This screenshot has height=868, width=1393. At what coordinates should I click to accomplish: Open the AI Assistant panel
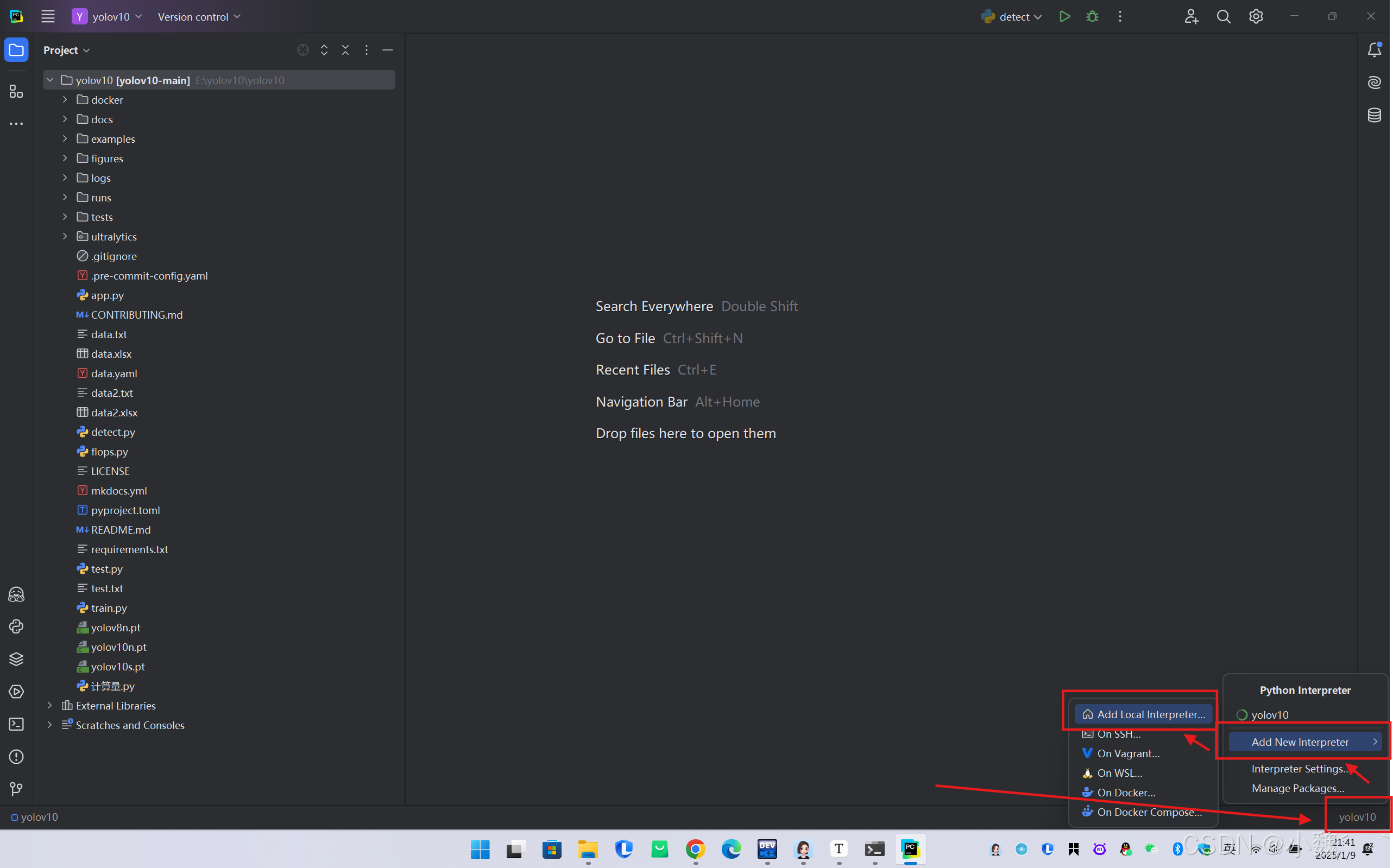[x=1375, y=82]
